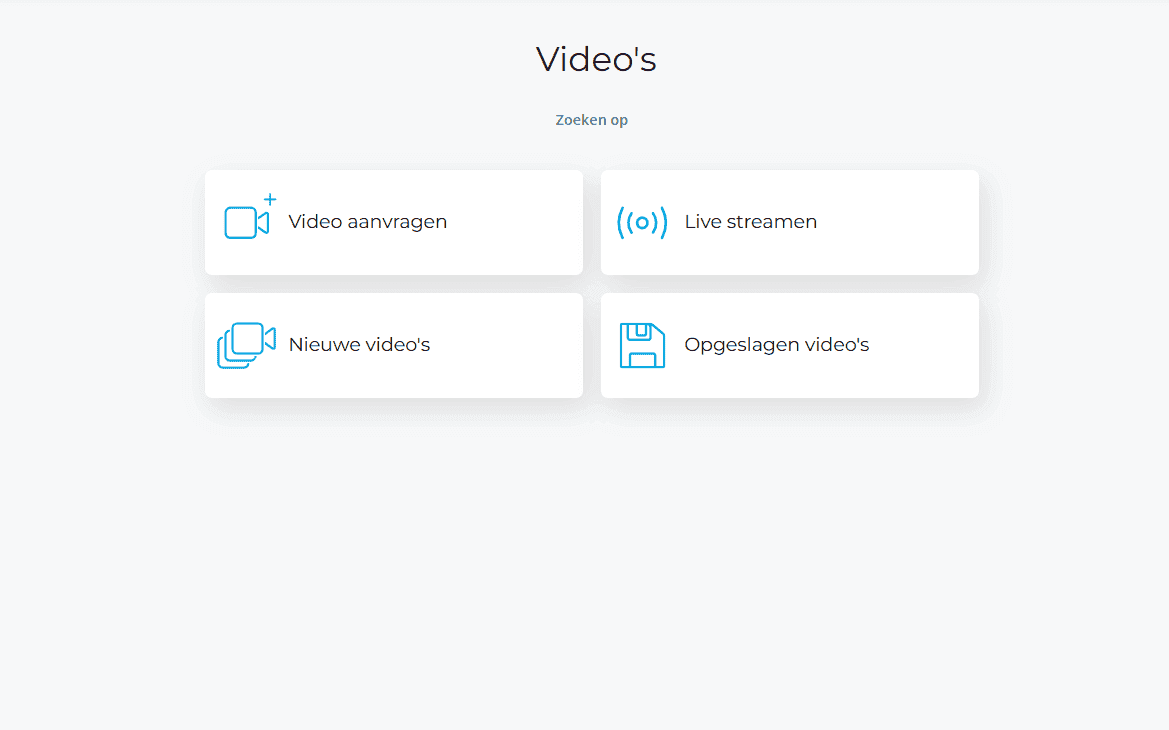Click the center circle of the live stream icon
The image size is (1169, 730).
(642, 222)
